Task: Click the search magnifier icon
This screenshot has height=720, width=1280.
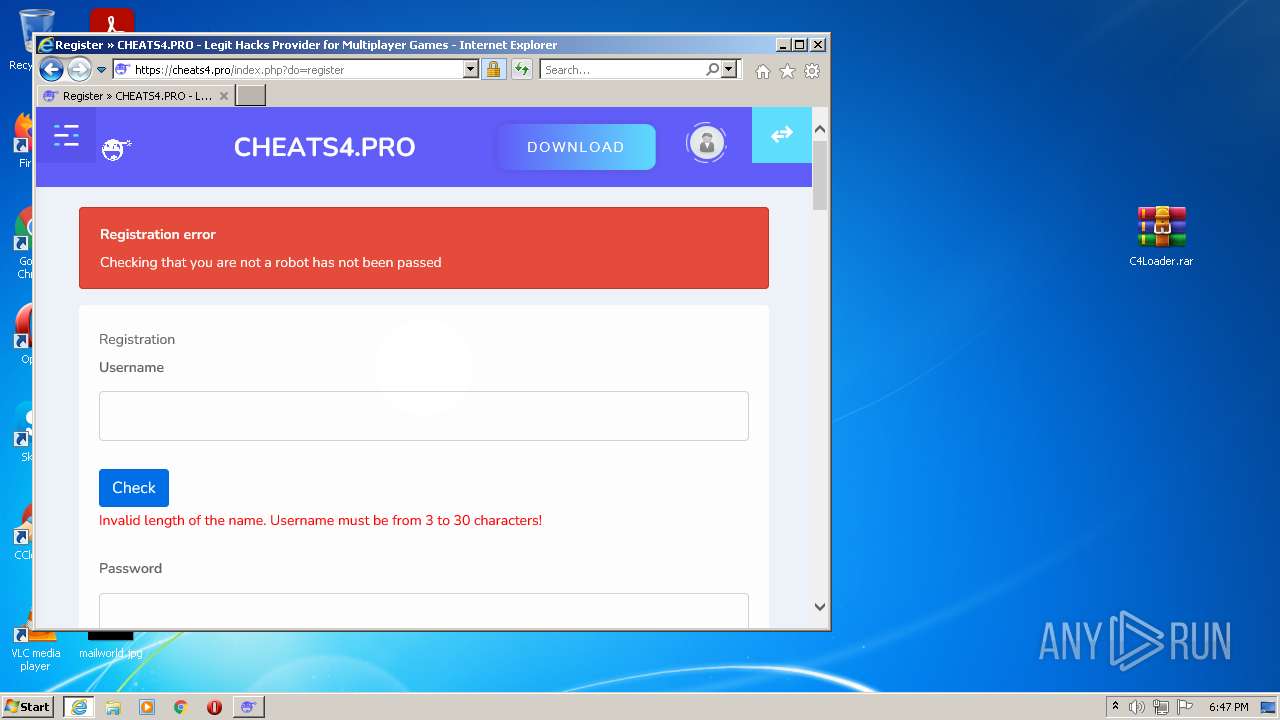Action: pyautogui.click(x=712, y=70)
